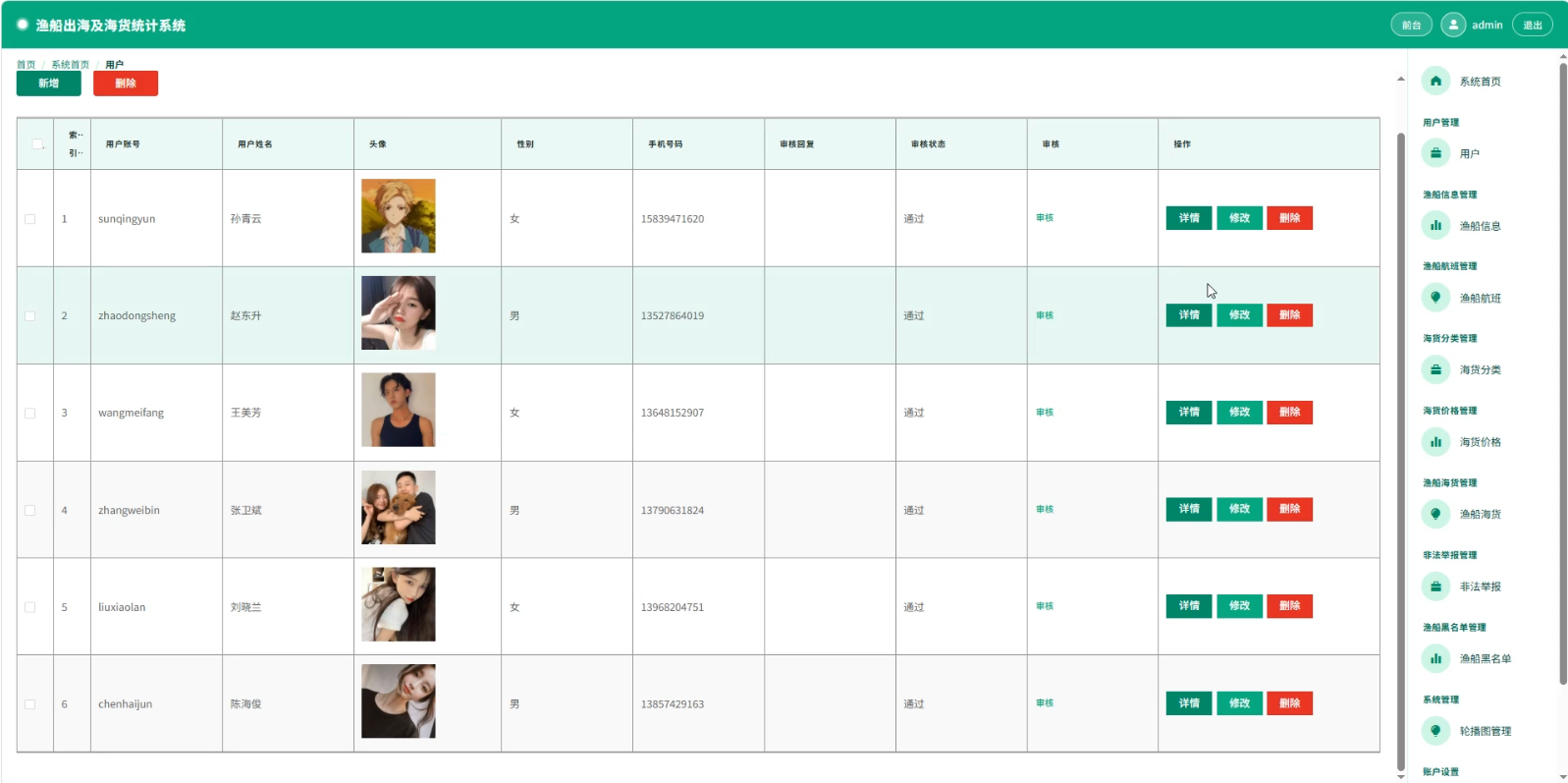Screen dimensions: 1568x783
Task: Click the bulb icon beside 渔船海货
Action: [1435, 514]
